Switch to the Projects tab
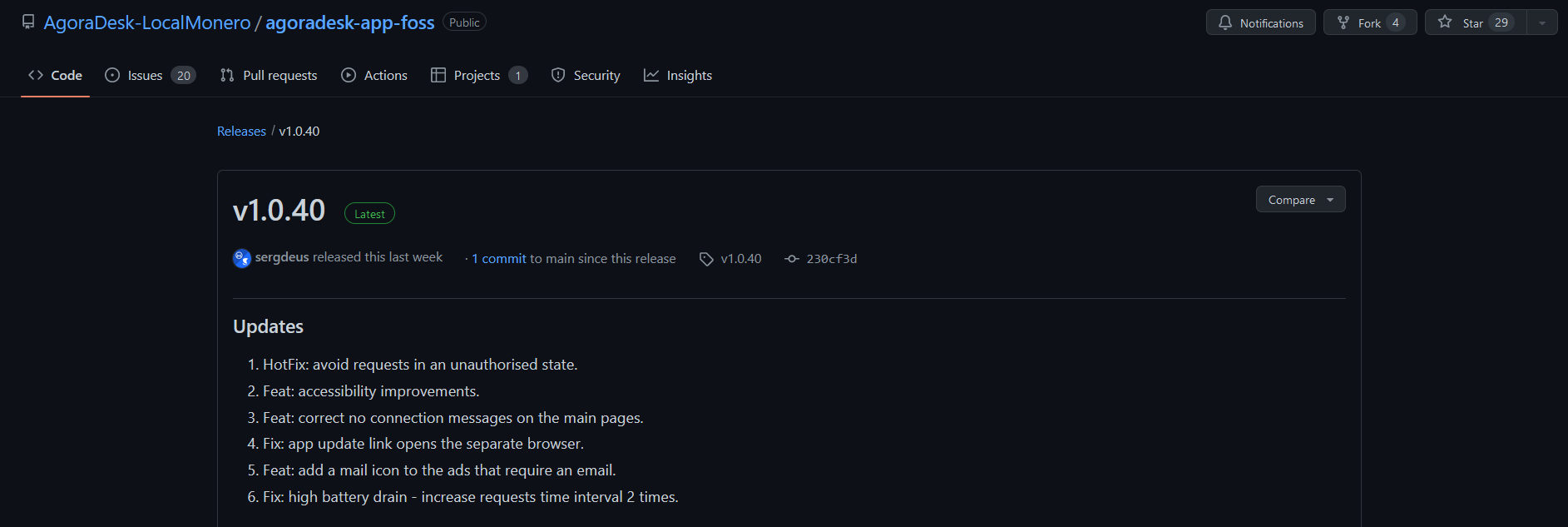Viewport: 1568px width, 527px height. (479, 75)
